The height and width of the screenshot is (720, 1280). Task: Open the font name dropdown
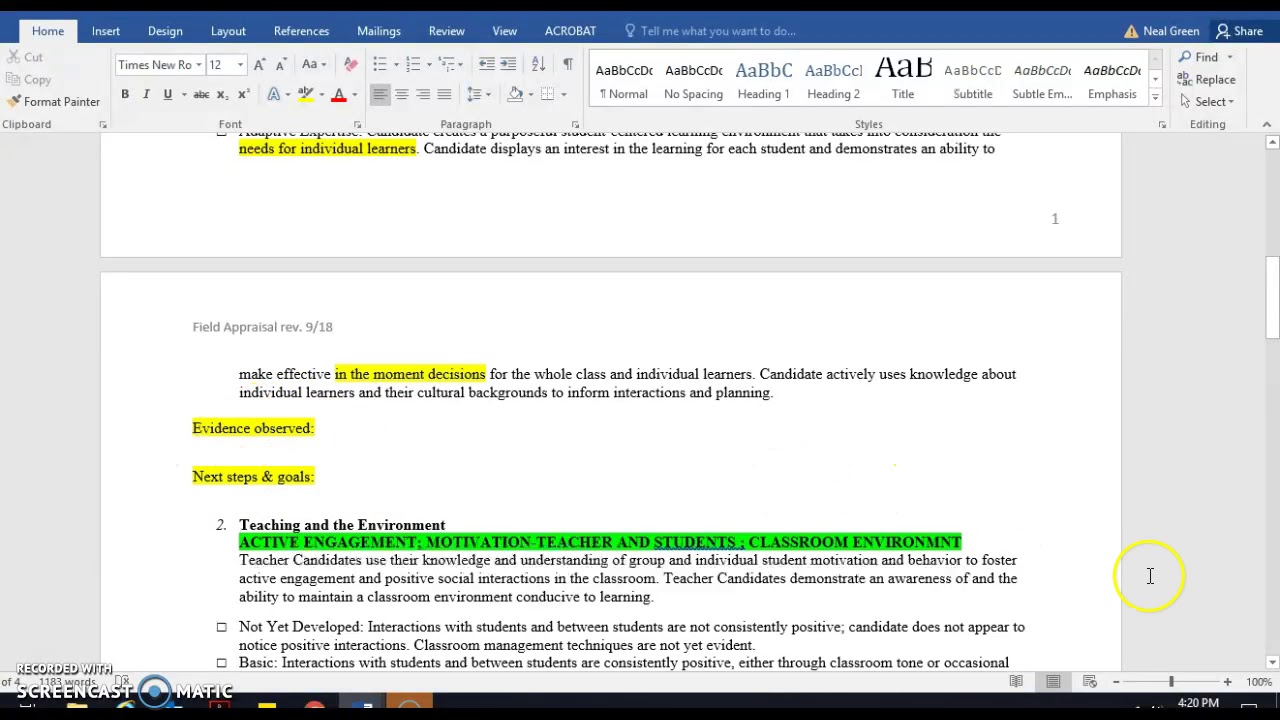tap(199, 65)
